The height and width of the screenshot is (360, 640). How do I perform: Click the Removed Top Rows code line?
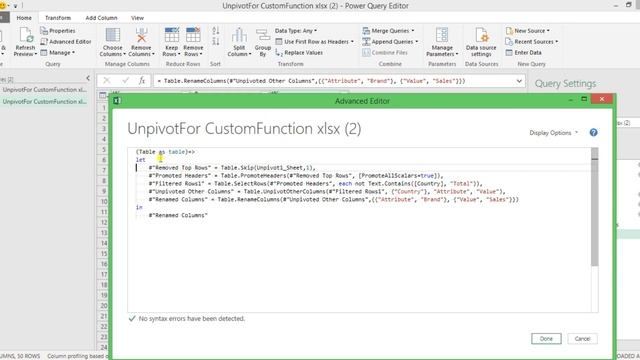point(232,168)
